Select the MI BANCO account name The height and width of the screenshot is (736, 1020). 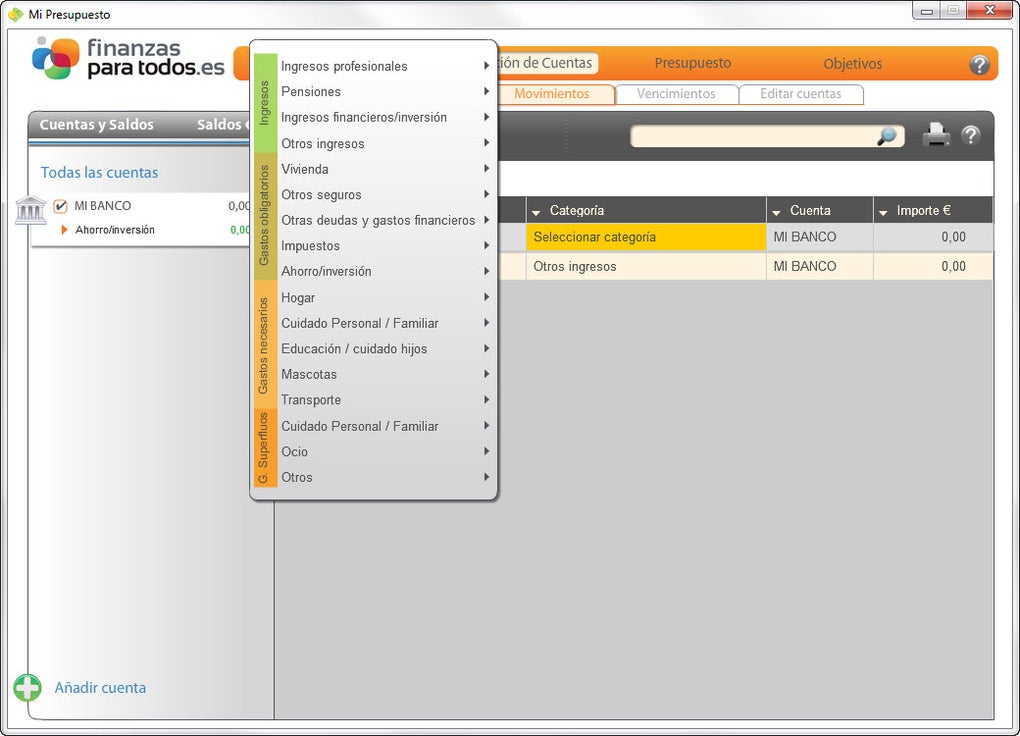103,206
